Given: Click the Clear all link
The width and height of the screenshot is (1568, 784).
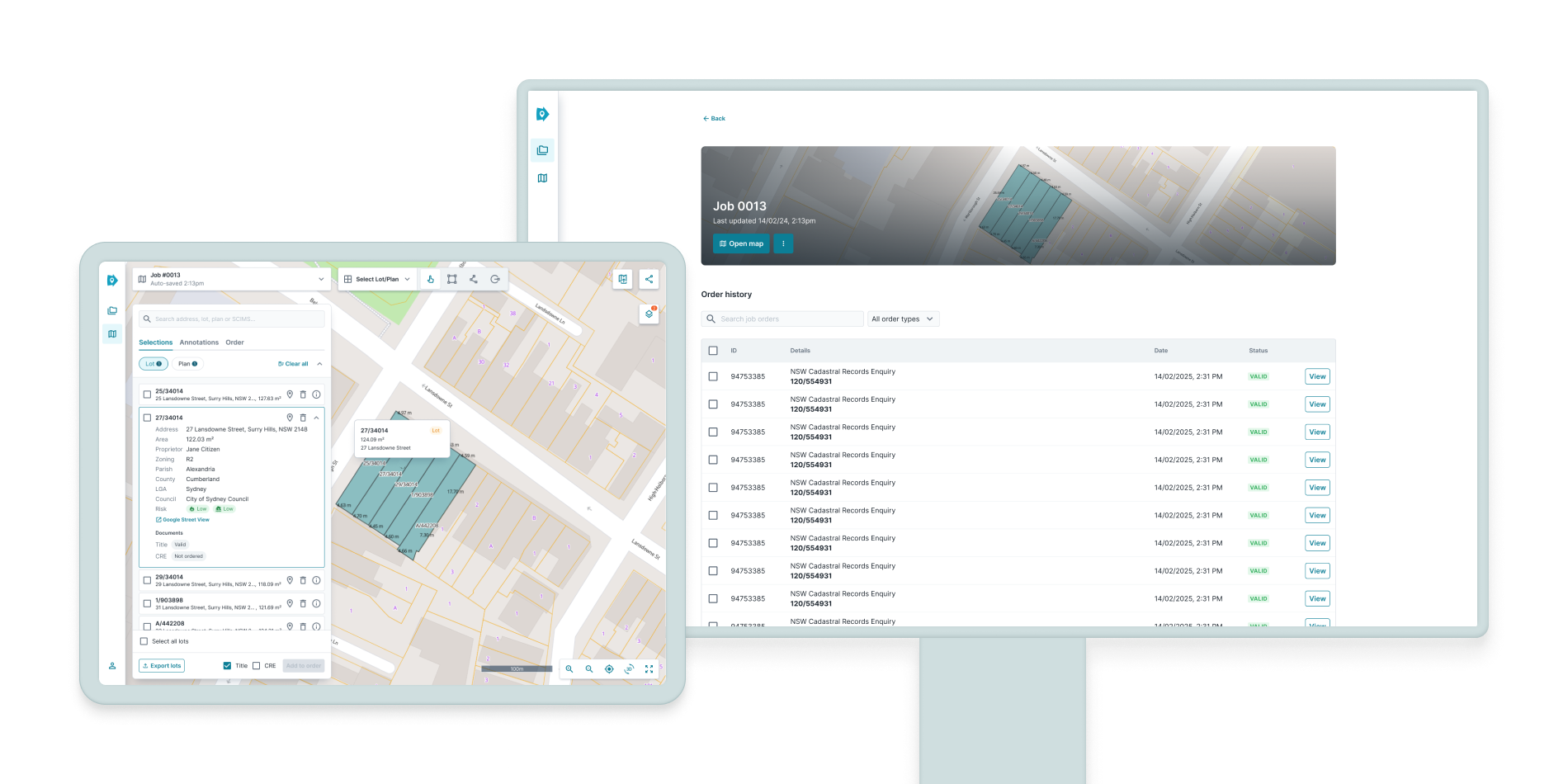Looking at the screenshot, I should 293,364.
